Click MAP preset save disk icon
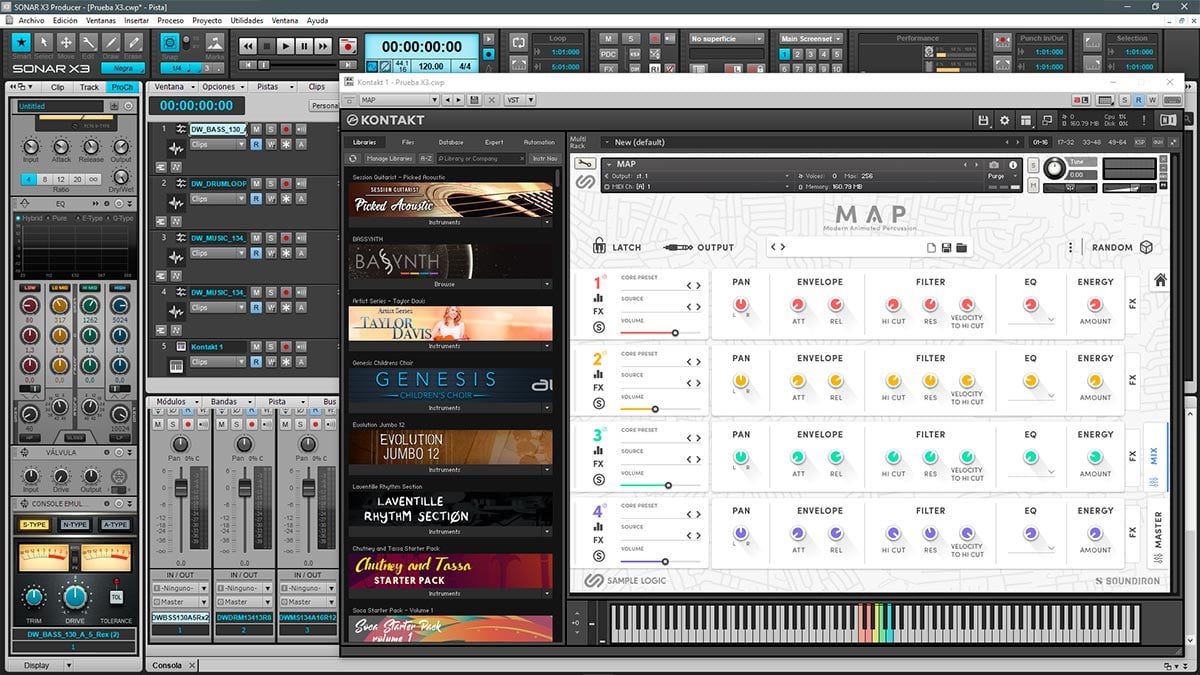Screen dimensions: 1200x675 pos(946,248)
